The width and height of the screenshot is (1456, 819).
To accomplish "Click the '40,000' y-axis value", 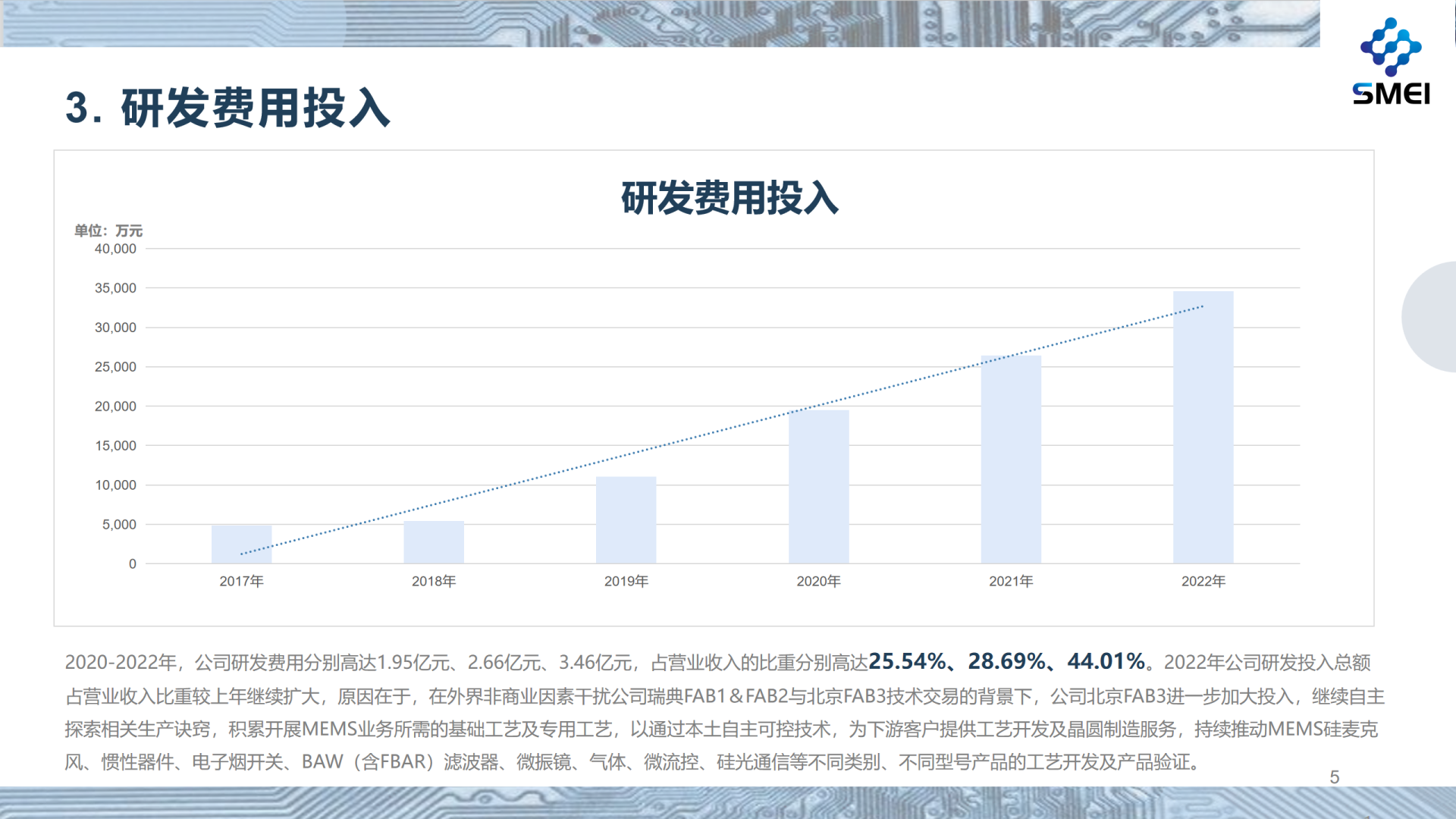I will click(115, 249).
